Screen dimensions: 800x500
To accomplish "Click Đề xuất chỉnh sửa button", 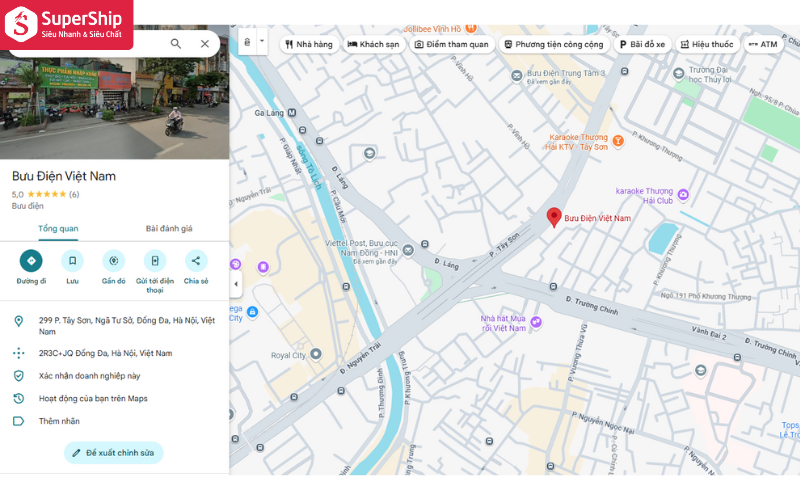I will point(113,453).
